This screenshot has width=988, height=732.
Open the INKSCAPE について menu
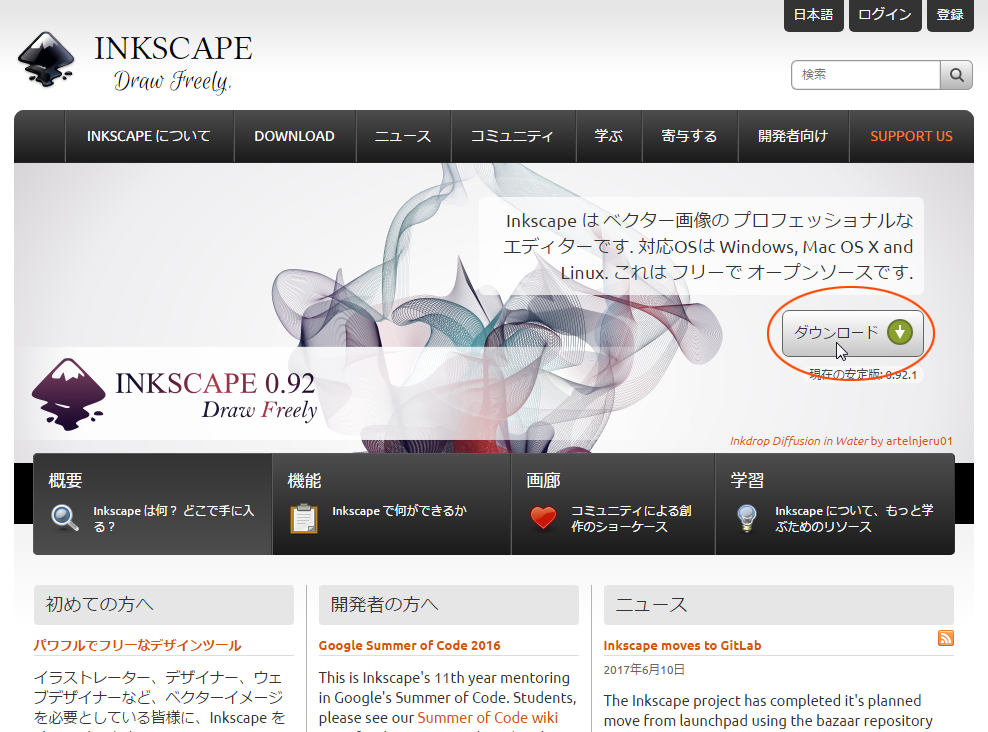[149, 136]
